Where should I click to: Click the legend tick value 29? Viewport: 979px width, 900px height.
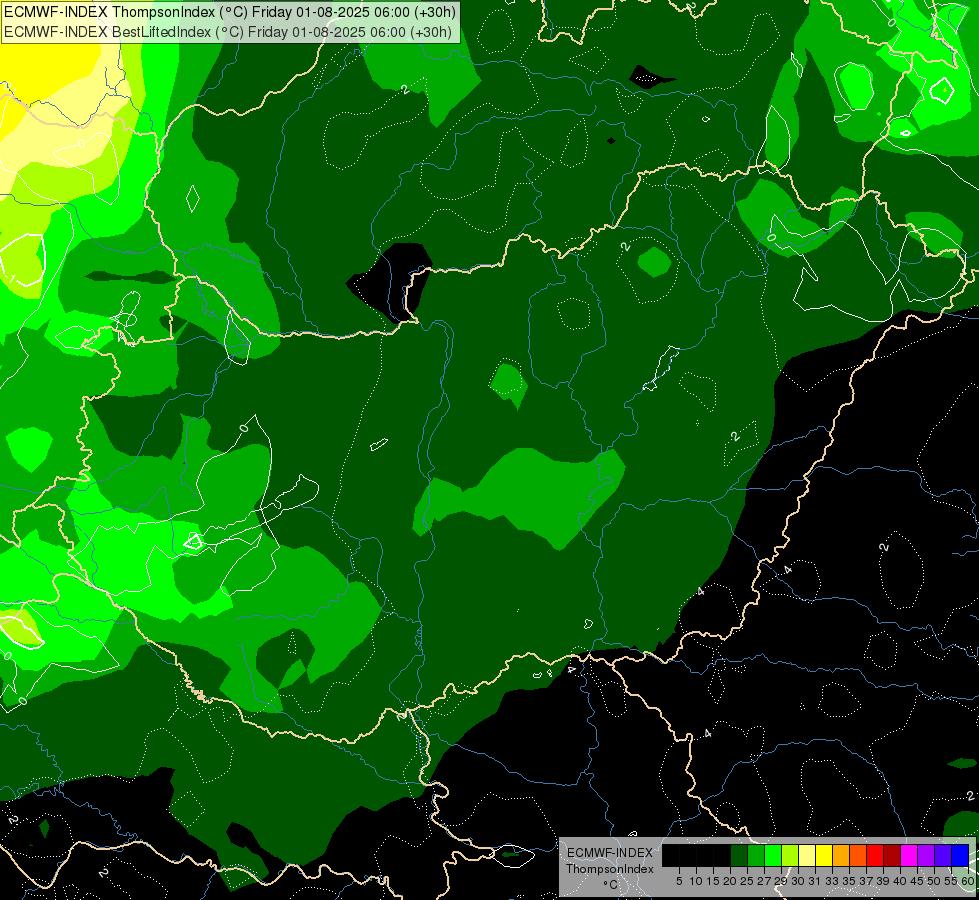pyautogui.click(x=781, y=881)
